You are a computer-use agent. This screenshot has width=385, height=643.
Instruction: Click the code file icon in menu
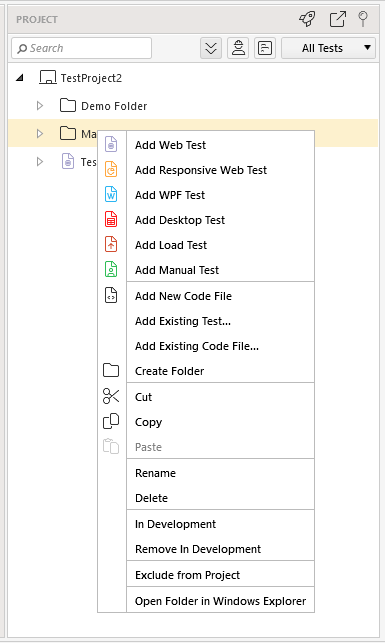(111, 295)
